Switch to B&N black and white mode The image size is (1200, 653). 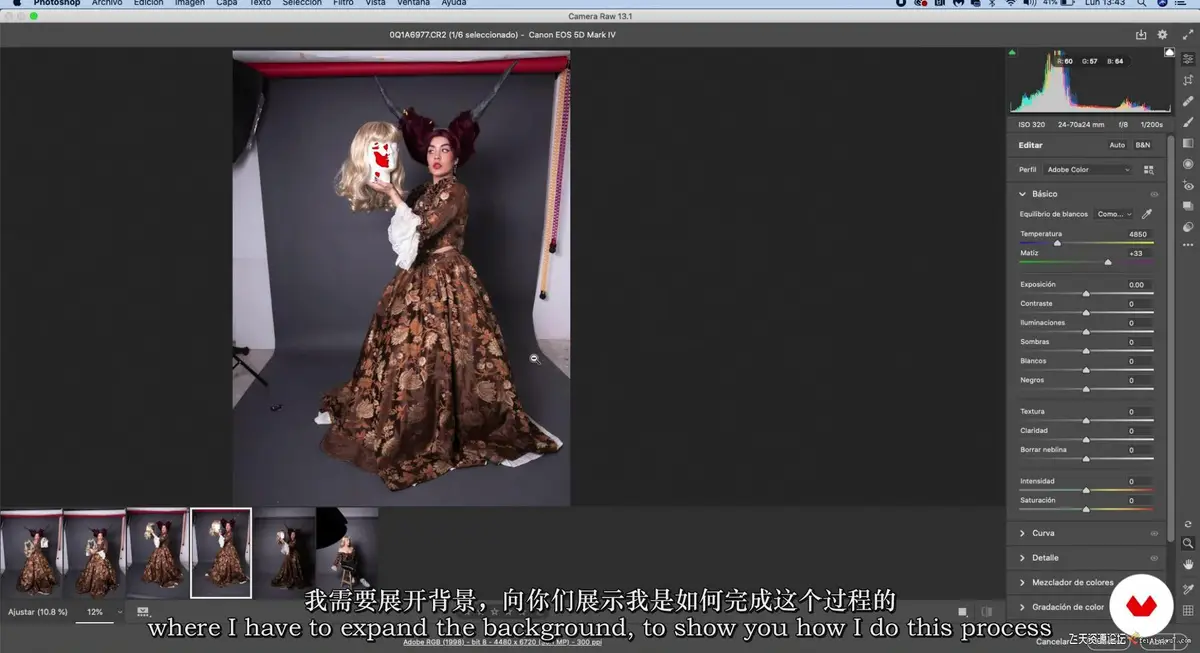(x=1142, y=145)
